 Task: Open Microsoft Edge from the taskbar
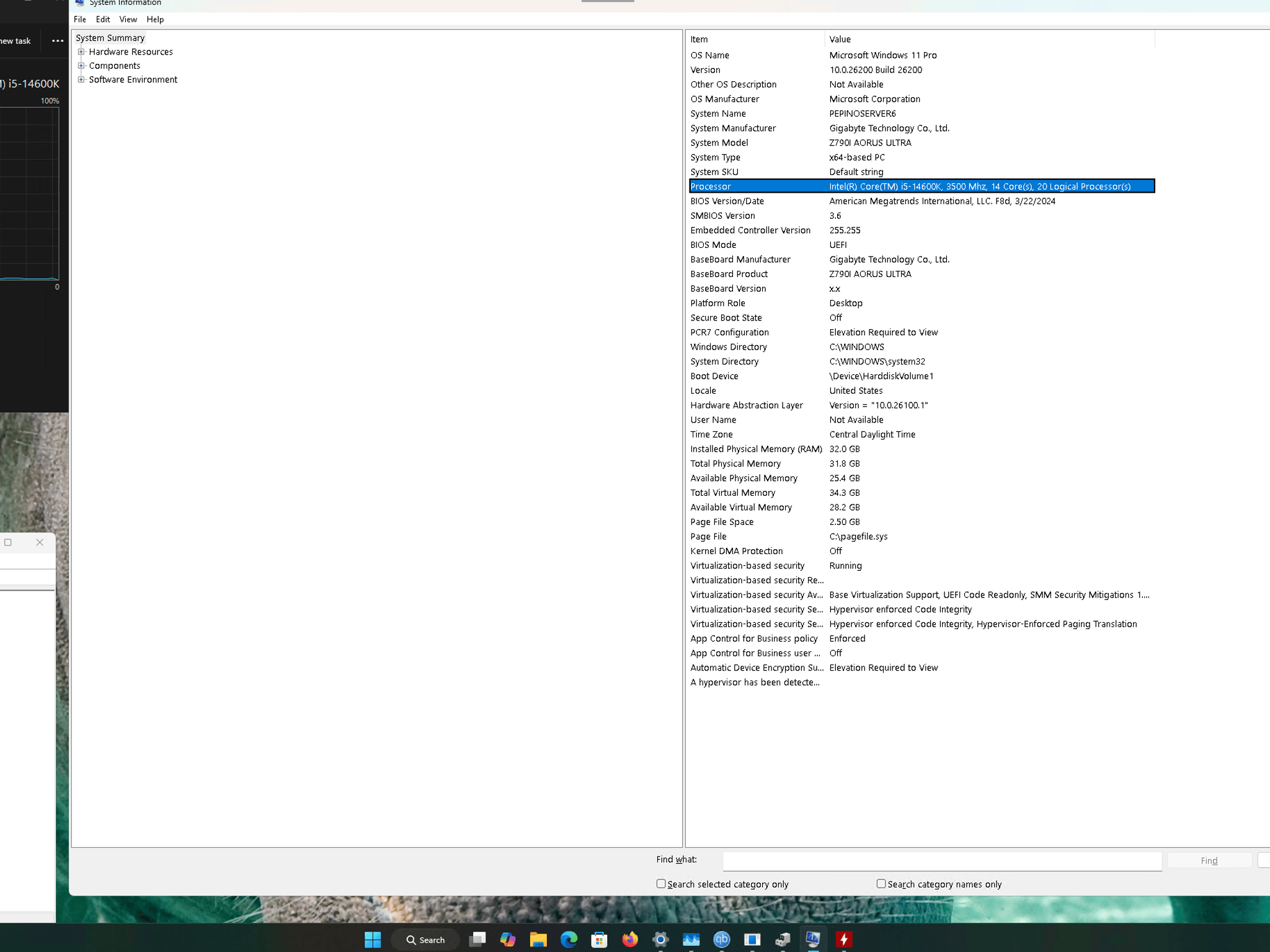tap(569, 940)
